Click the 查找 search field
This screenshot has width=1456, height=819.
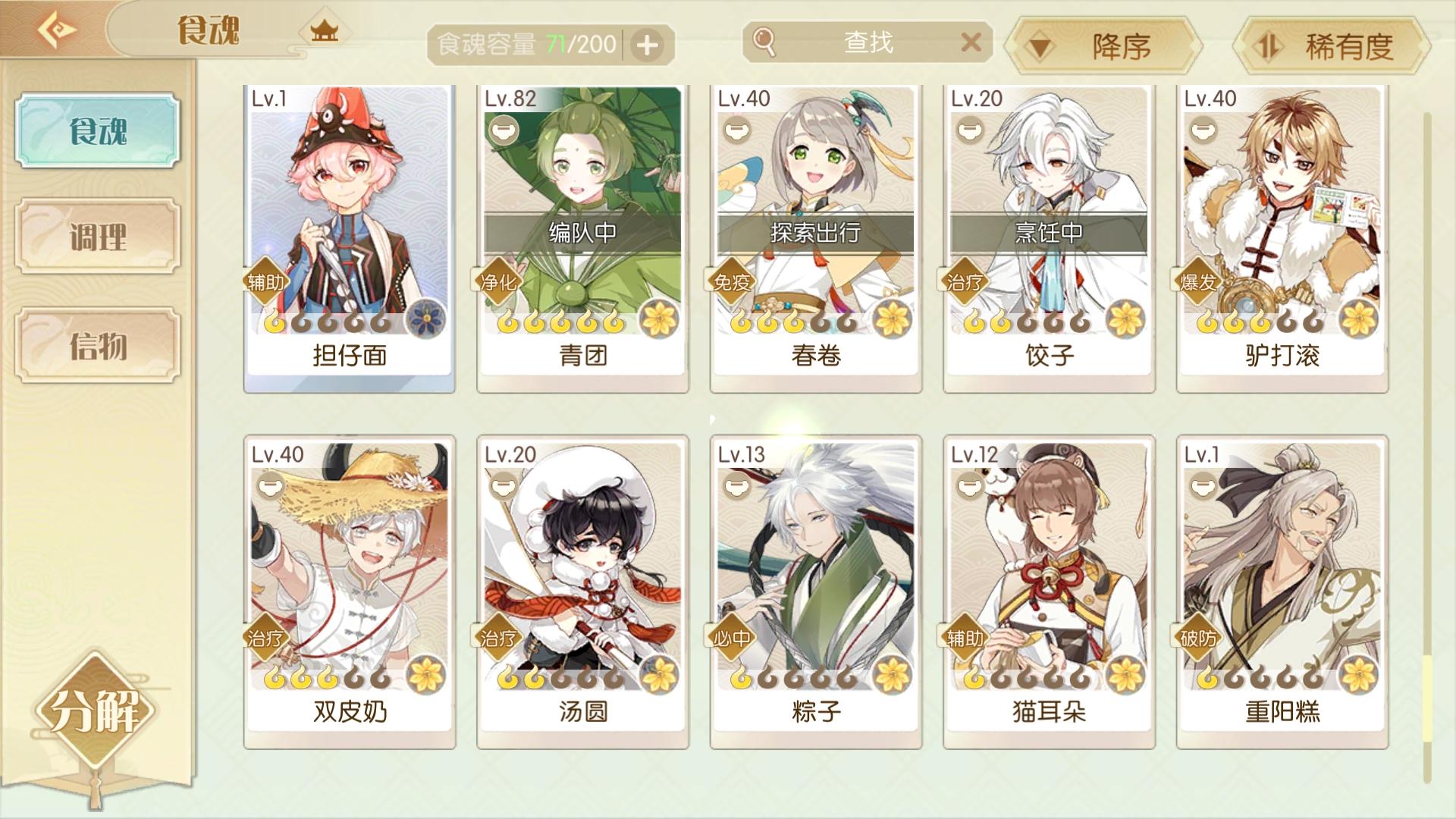click(868, 42)
